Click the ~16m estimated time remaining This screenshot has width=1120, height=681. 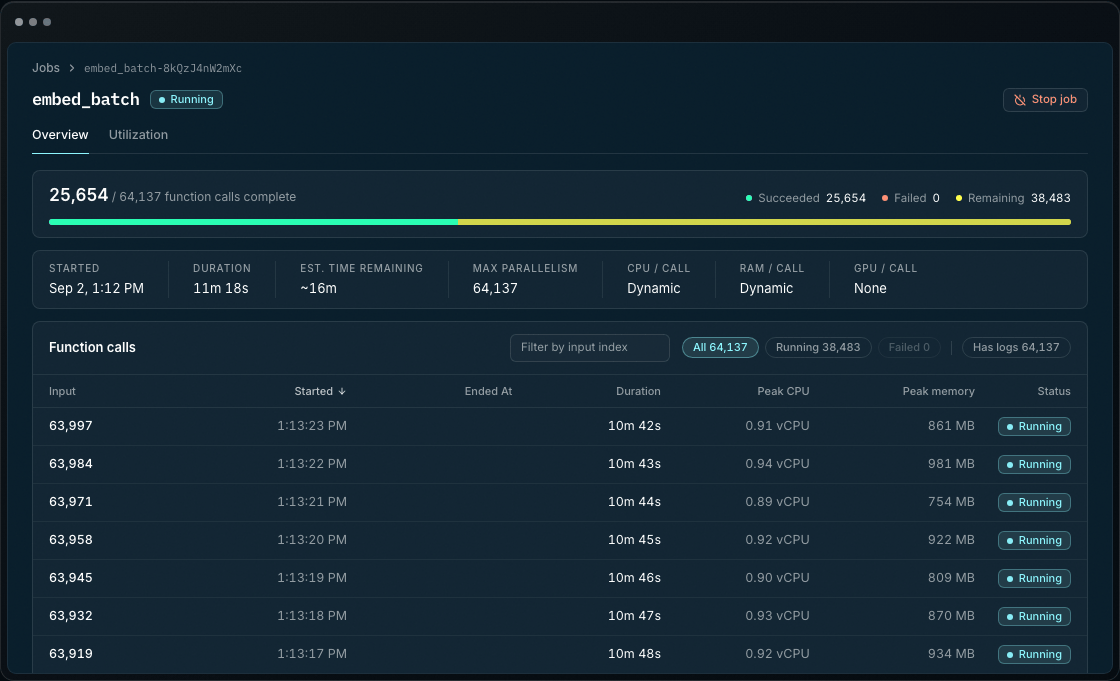(318, 288)
